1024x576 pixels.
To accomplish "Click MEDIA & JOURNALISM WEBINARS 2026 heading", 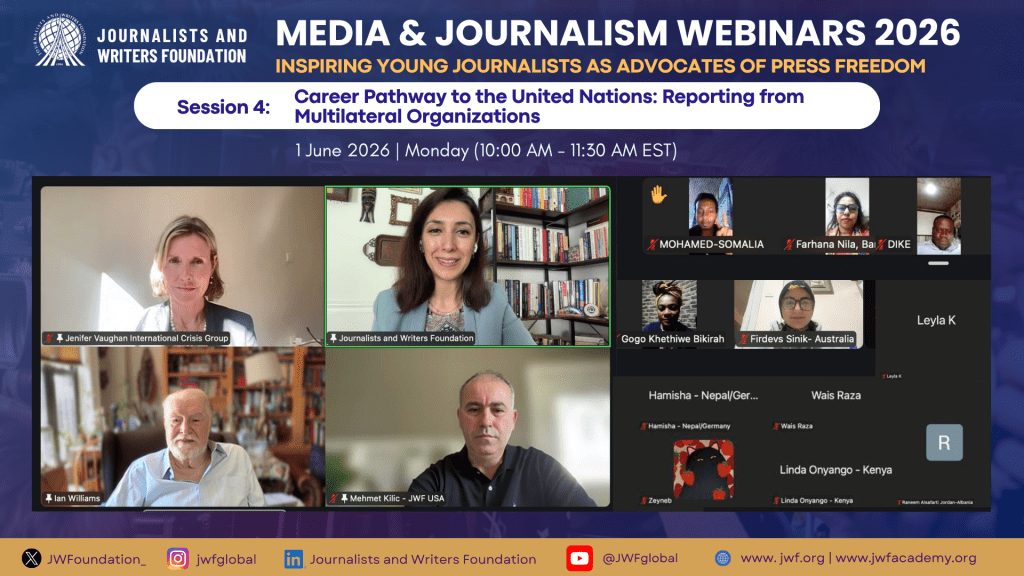I will (x=618, y=33).
